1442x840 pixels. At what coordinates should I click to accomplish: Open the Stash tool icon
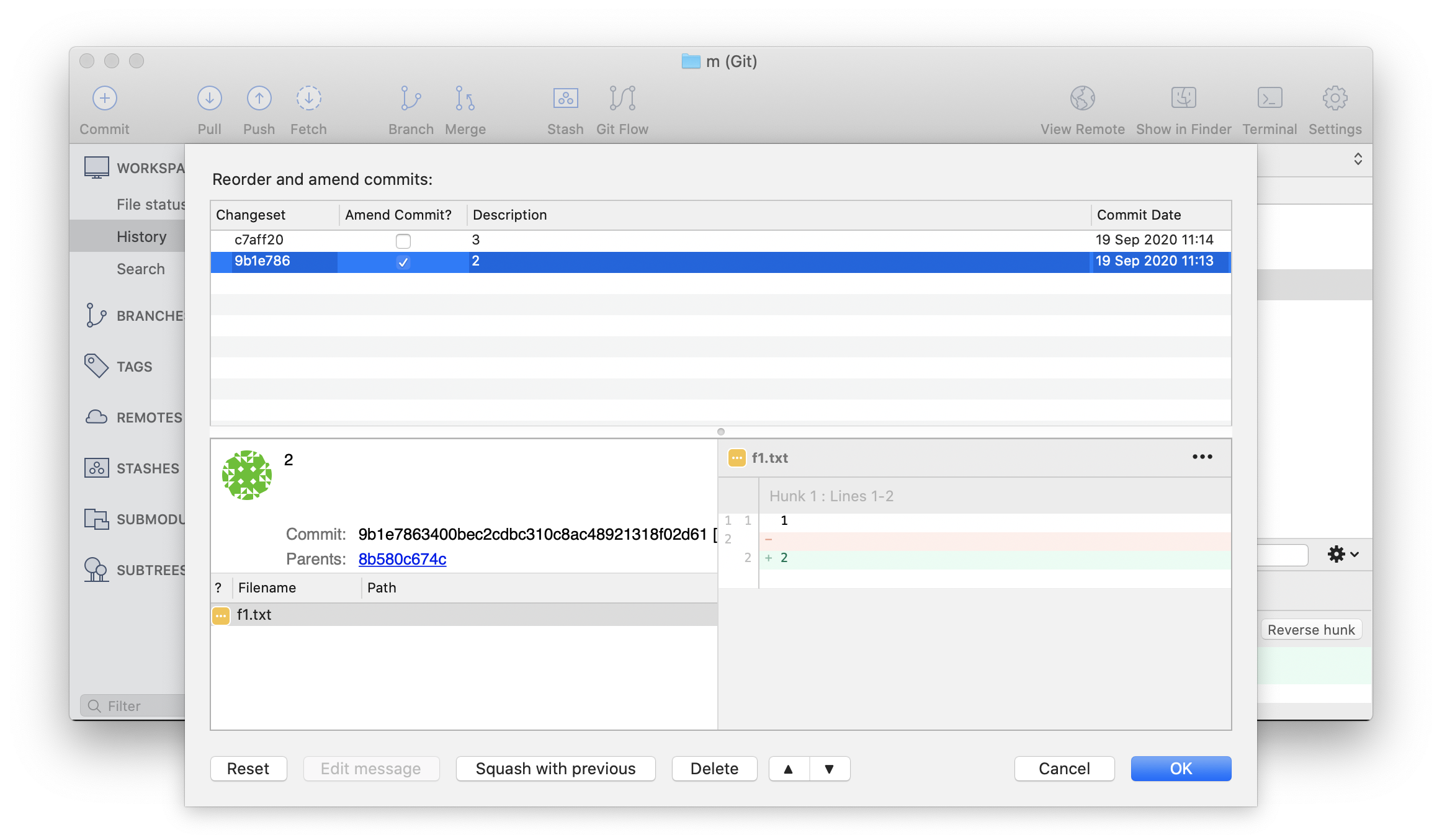click(565, 98)
